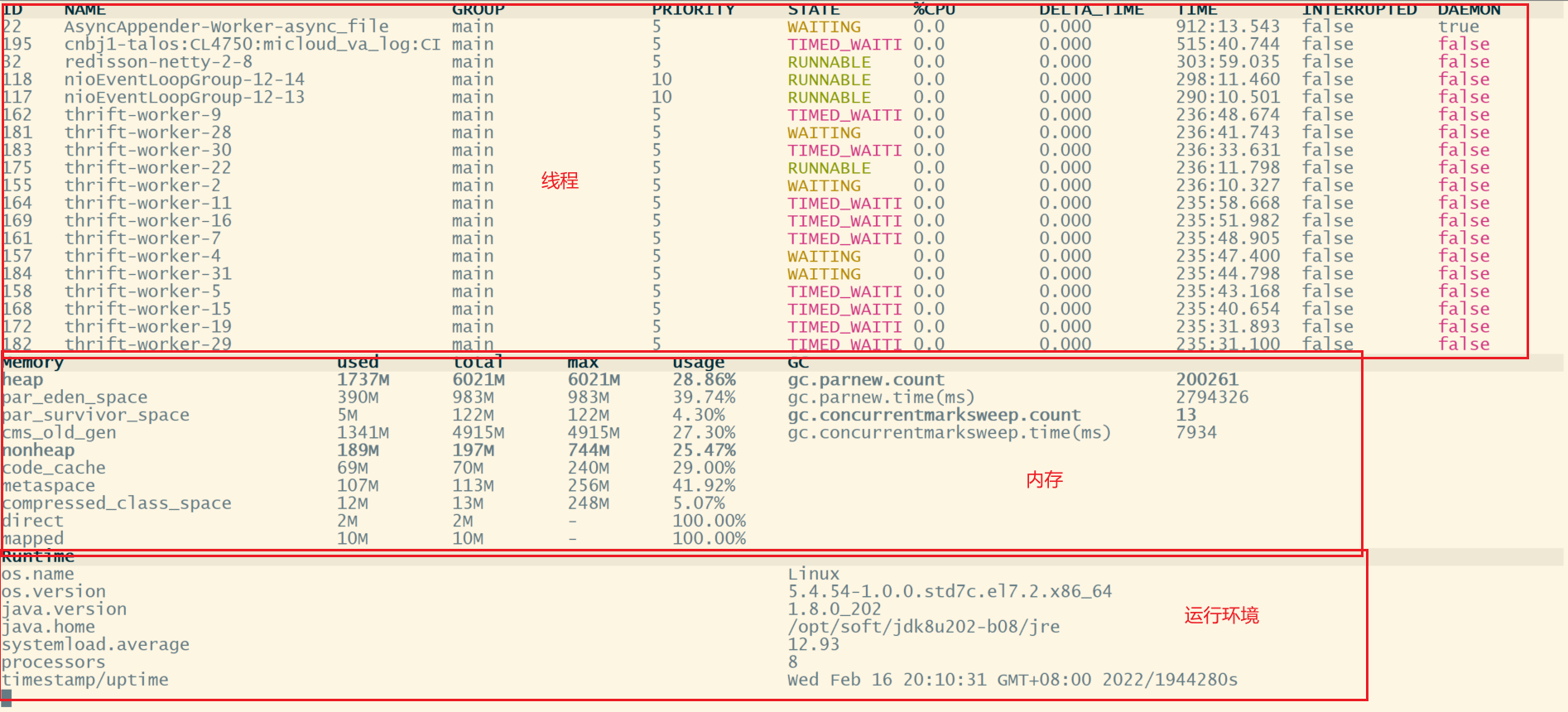Click thread name cnbj1-talos:CL4750:micloud_va_log:CI

coord(253,44)
